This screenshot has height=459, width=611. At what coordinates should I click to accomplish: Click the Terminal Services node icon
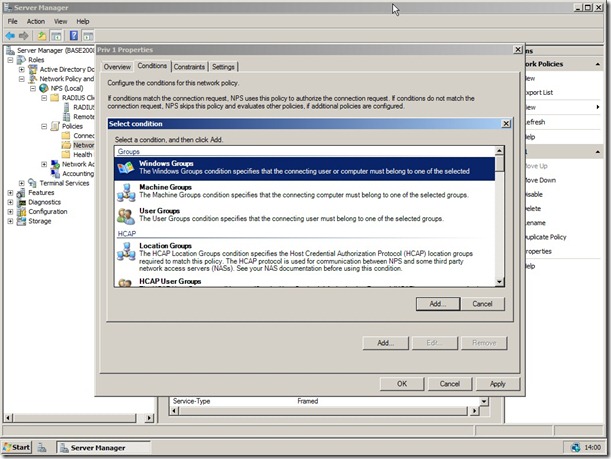(x=32, y=183)
